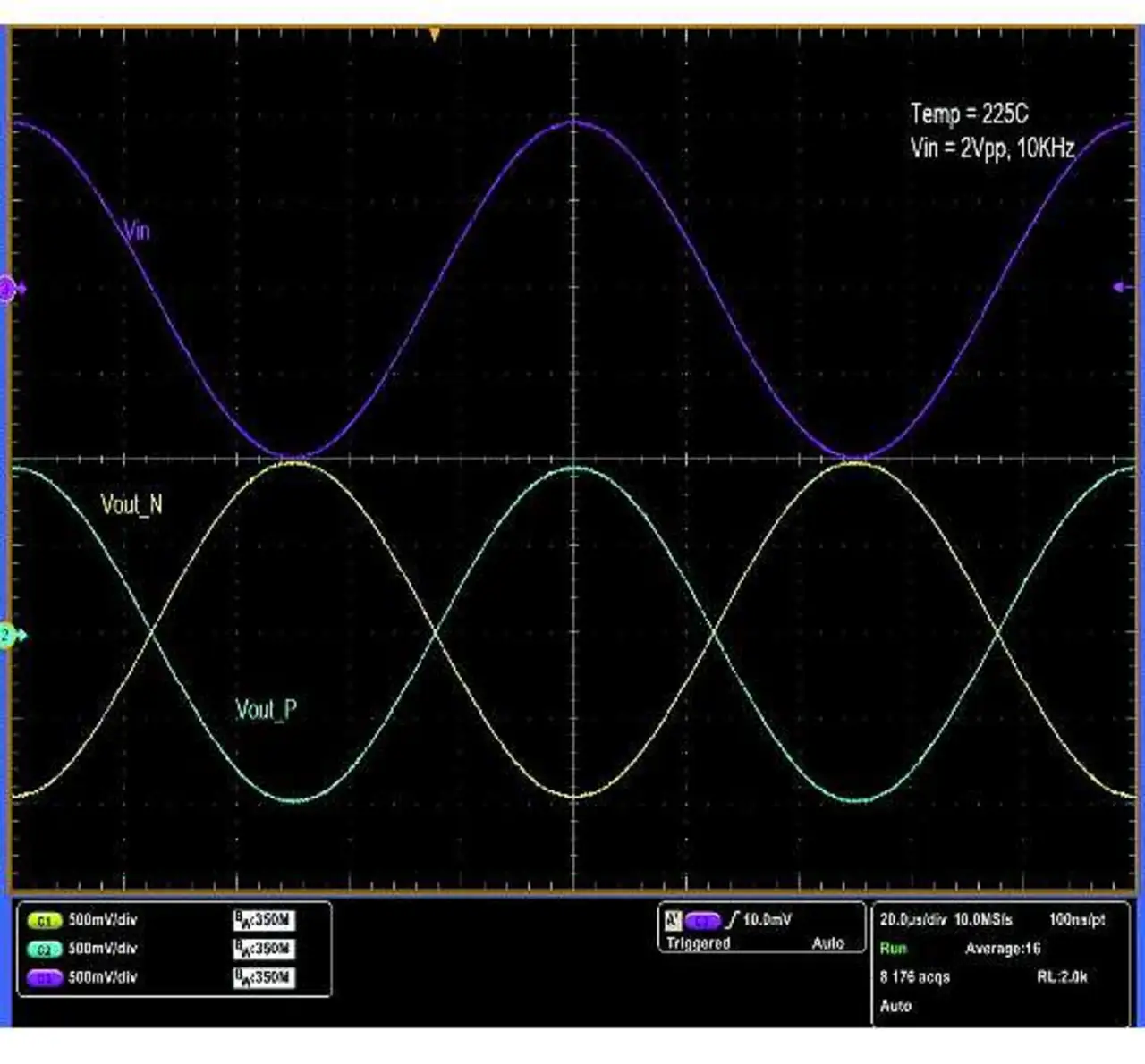Click the purple trigger level arrow on right

point(1122,287)
